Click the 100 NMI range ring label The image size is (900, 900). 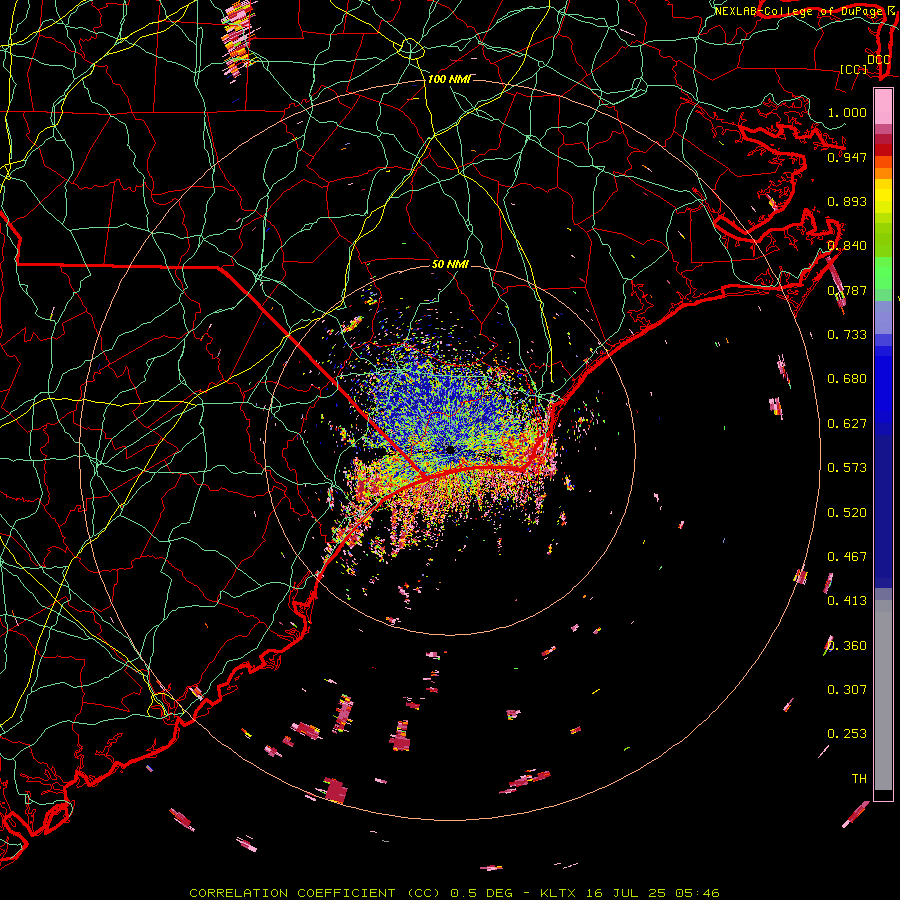(x=449, y=79)
